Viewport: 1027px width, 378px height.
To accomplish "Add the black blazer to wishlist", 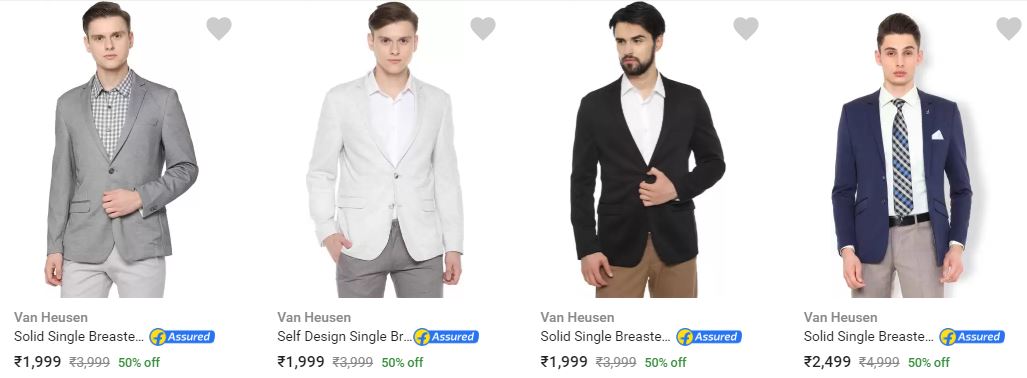I will [x=745, y=28].
